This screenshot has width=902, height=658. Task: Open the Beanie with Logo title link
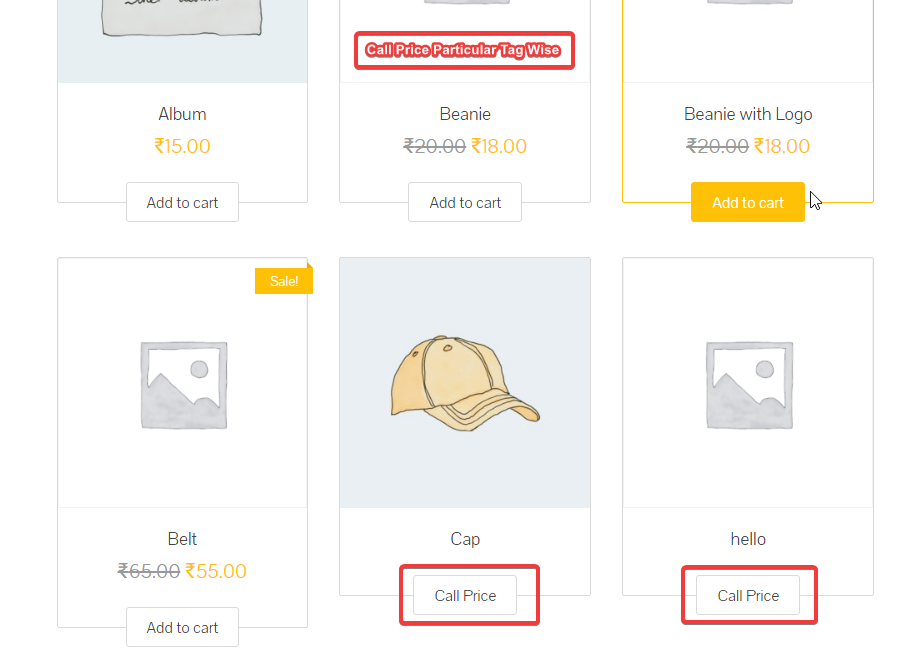coord(748,114)
